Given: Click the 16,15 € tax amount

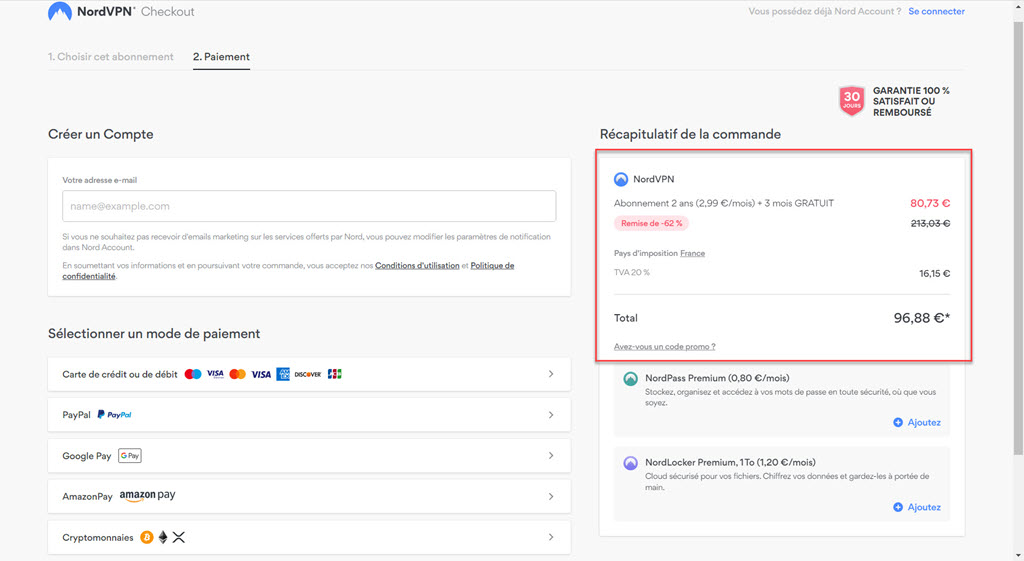Looking at the screenshot, I should (x=935, y=274).
